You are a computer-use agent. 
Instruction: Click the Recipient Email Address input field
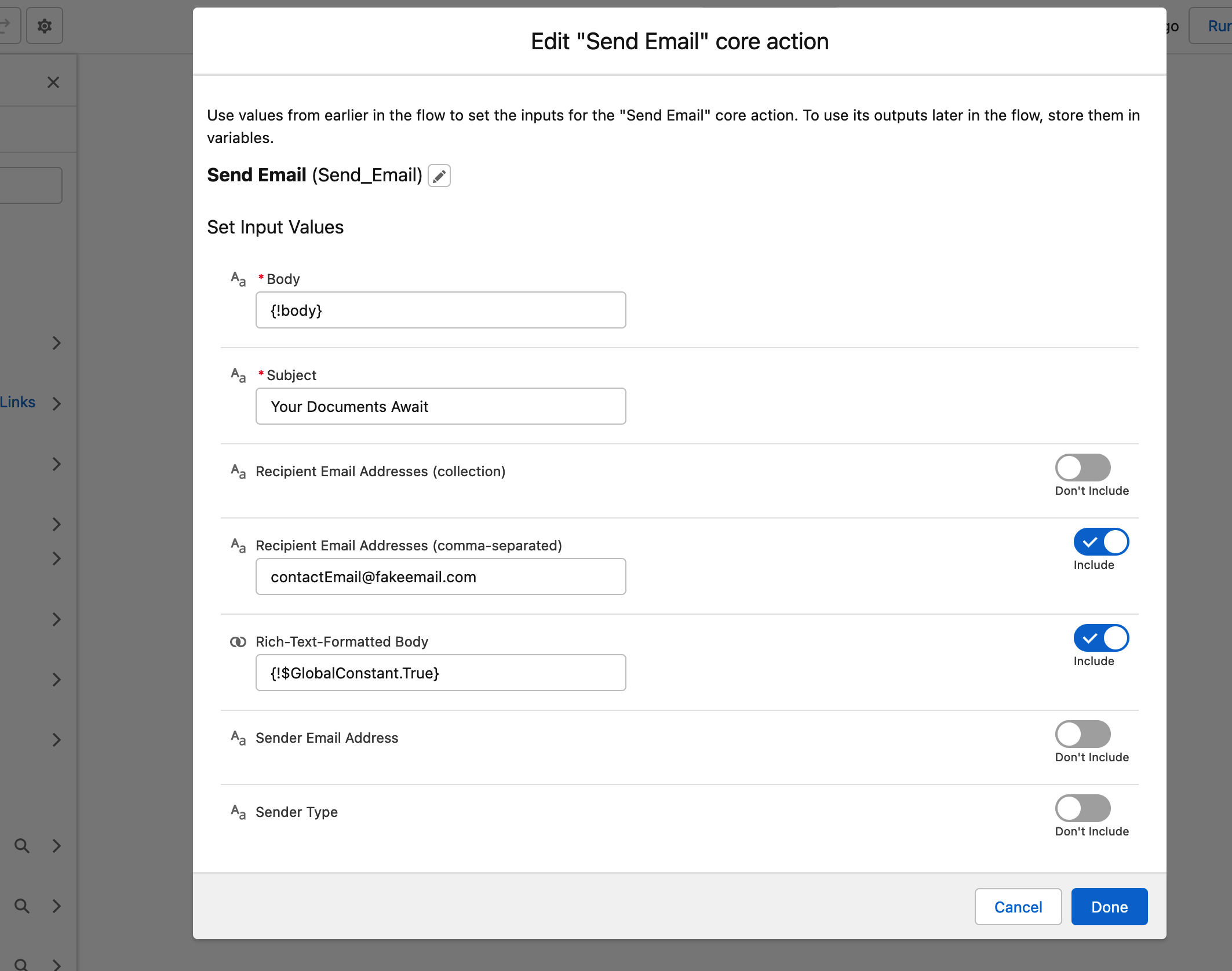click(x=441, y=576)
